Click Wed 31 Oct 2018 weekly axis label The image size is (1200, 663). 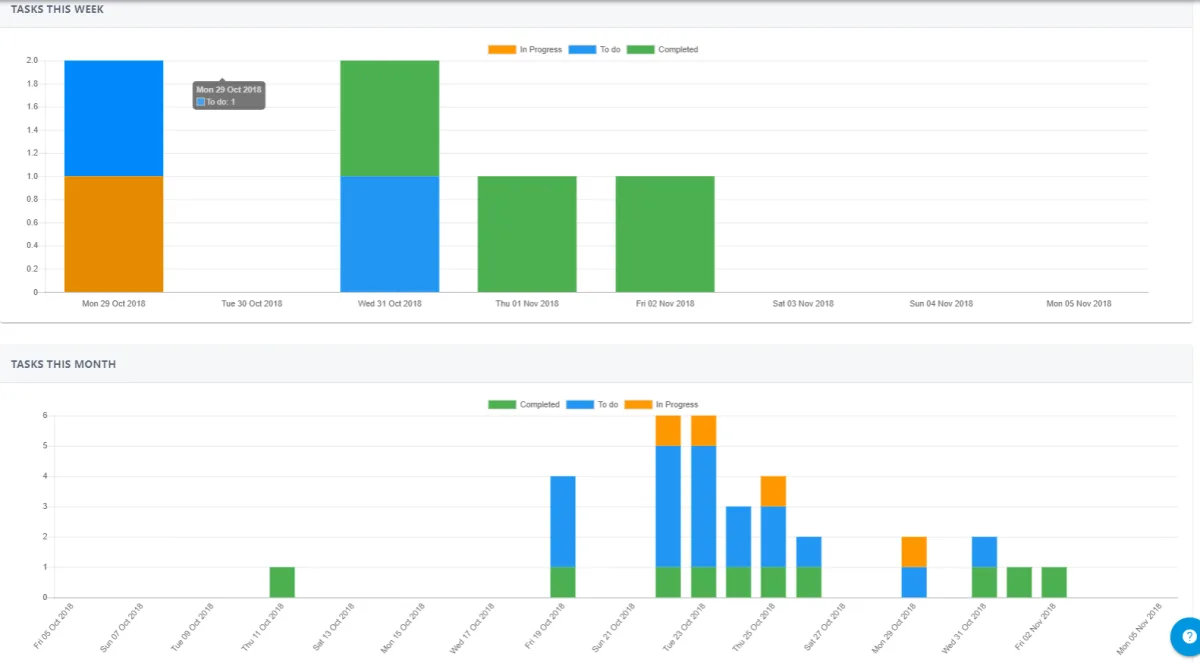click(390, 303)
